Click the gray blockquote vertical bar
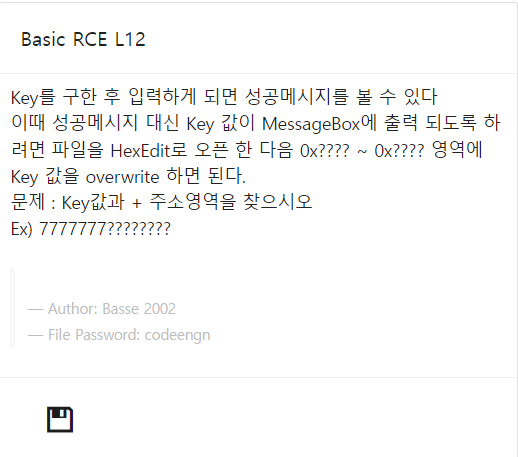This screenshot has width=518, height=457. click(x=13, y=307)
